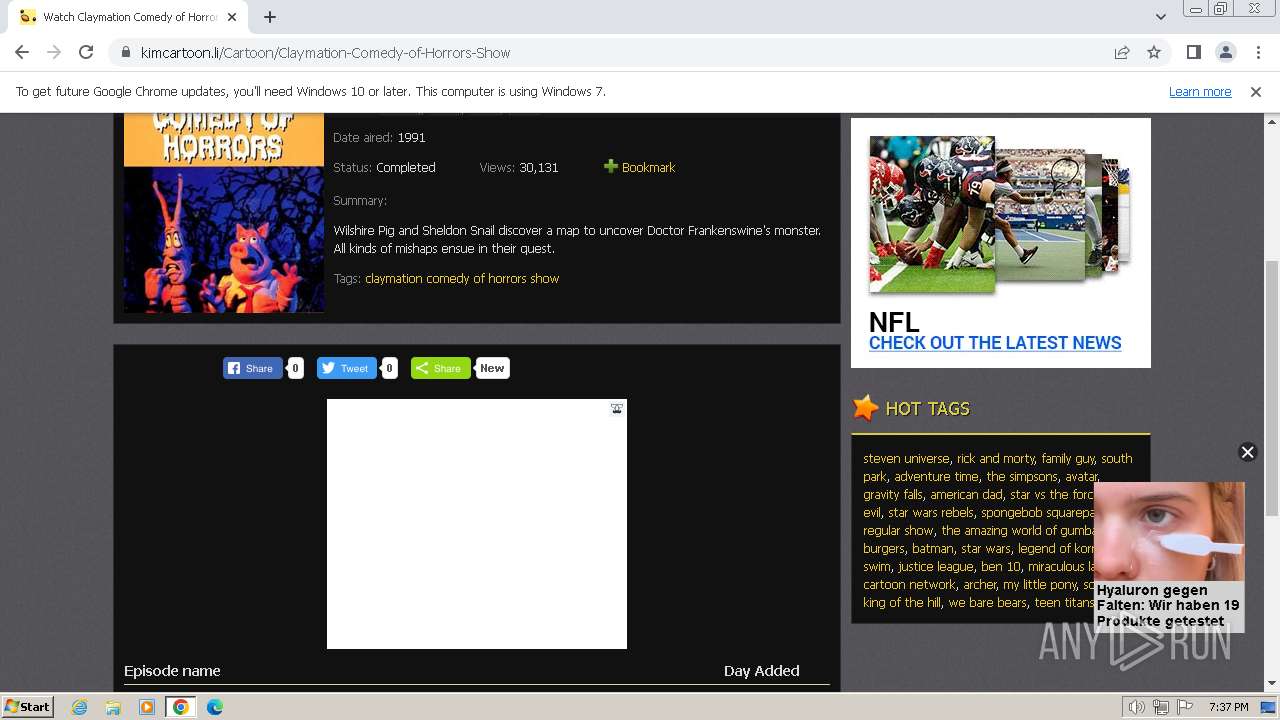
Task: Open the regular show hot tag
Action: coord(898,530)
